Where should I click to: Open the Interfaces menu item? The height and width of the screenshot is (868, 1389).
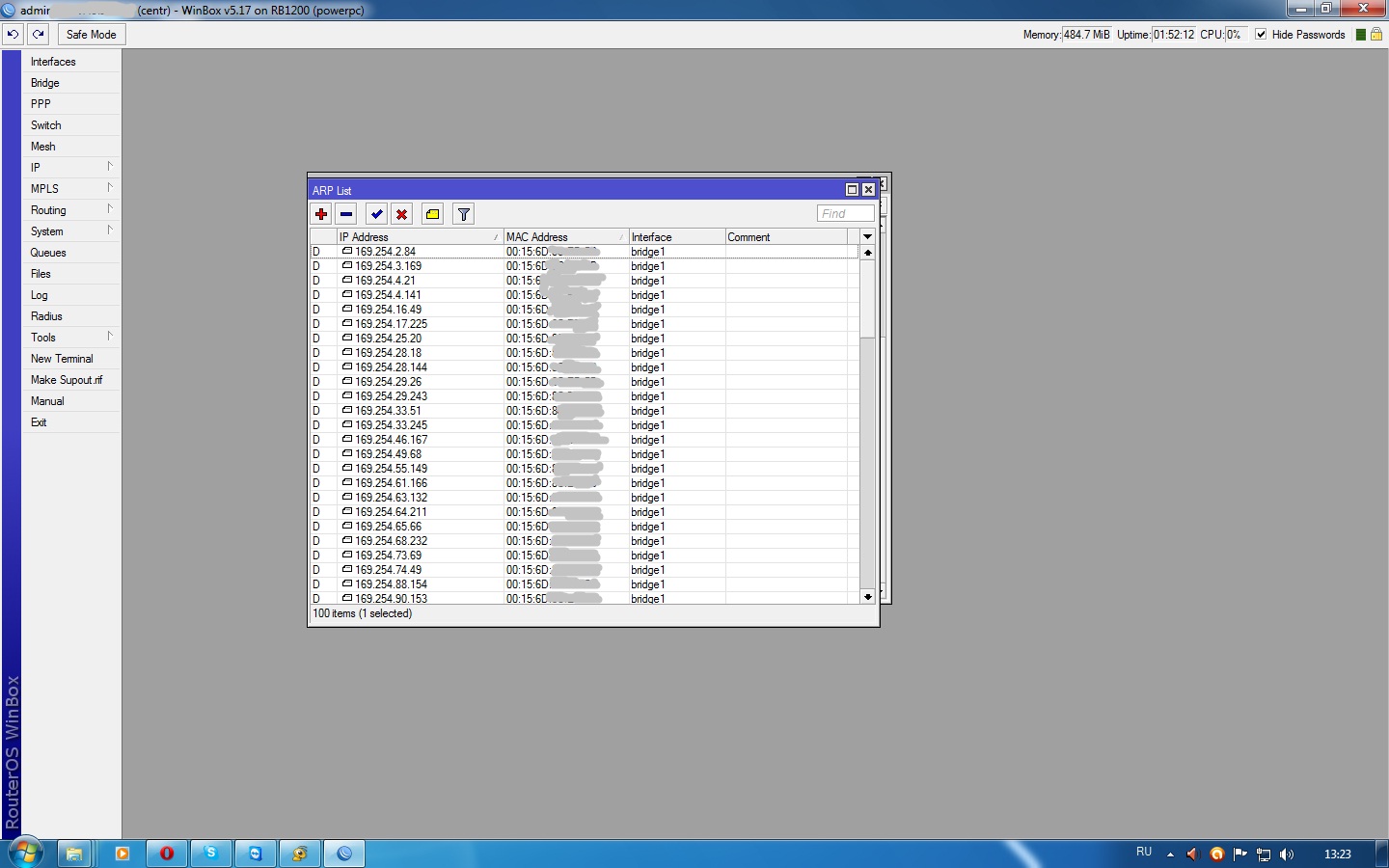point(53,62)
